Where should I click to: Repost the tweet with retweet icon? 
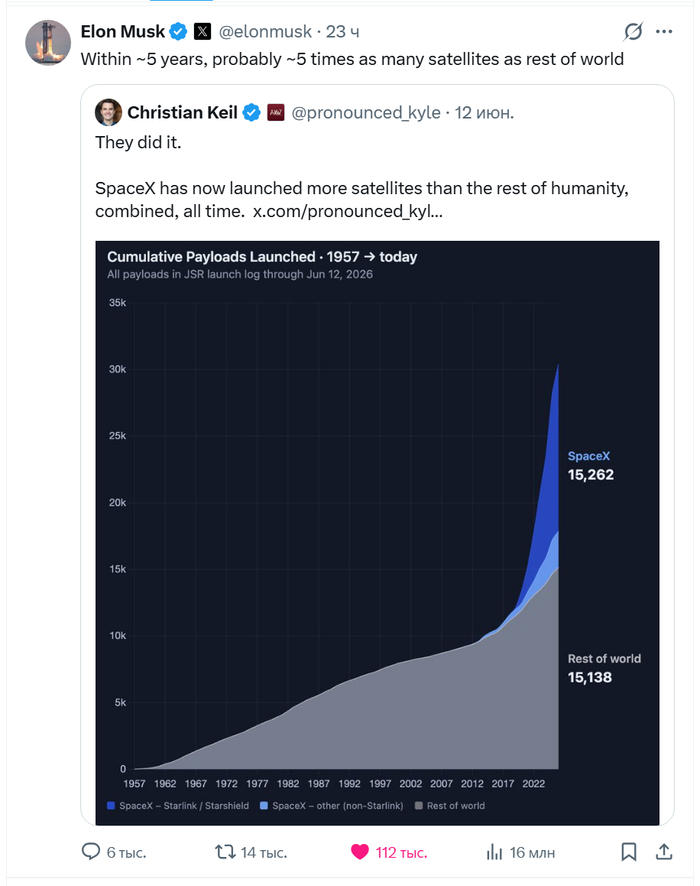(225, 852)
